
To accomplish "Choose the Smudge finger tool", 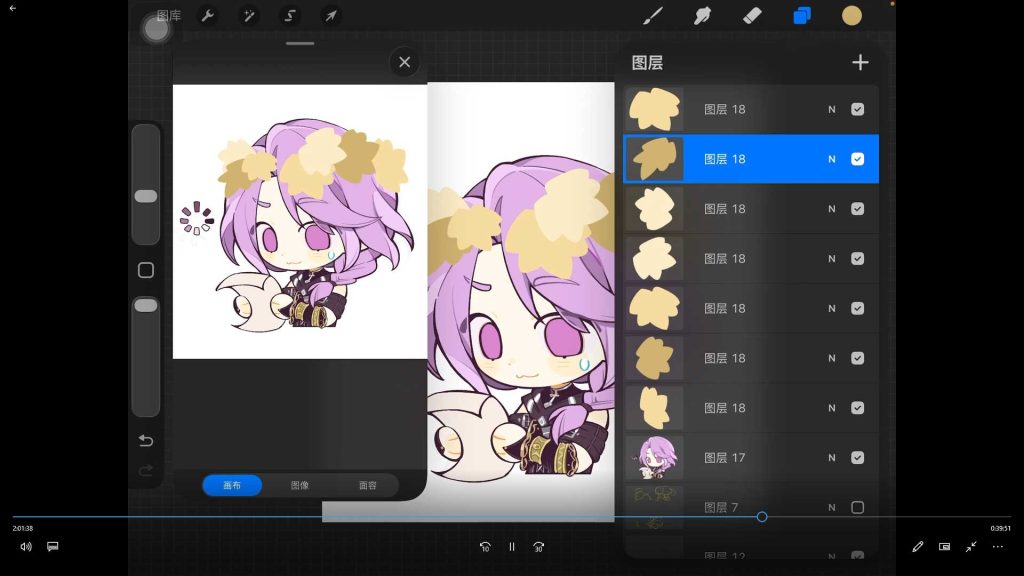I will point(702,16).
